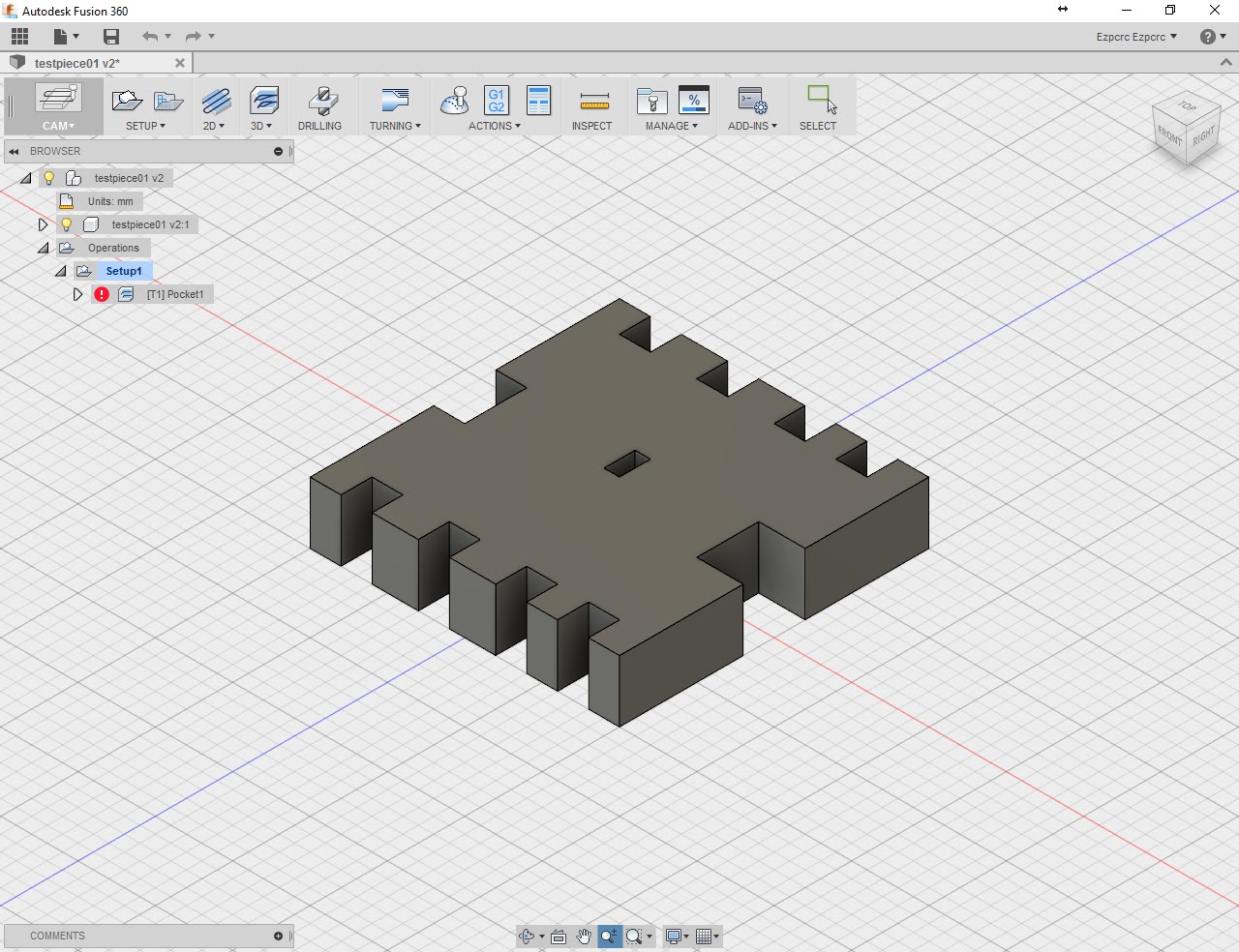Toggle visibility lightbulb for testpiece01 v2 root
Image resolution: width=1239 pixels, height=952 pixels.
coord(49,178)
